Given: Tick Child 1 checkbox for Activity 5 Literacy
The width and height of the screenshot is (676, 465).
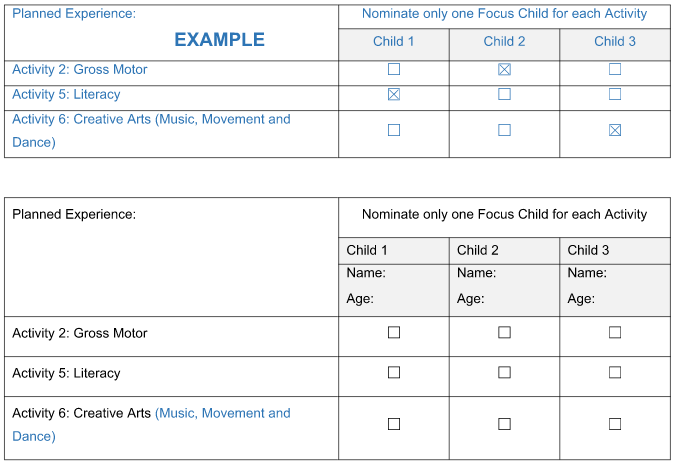Looking at the screenshot, I should (394, 372).
